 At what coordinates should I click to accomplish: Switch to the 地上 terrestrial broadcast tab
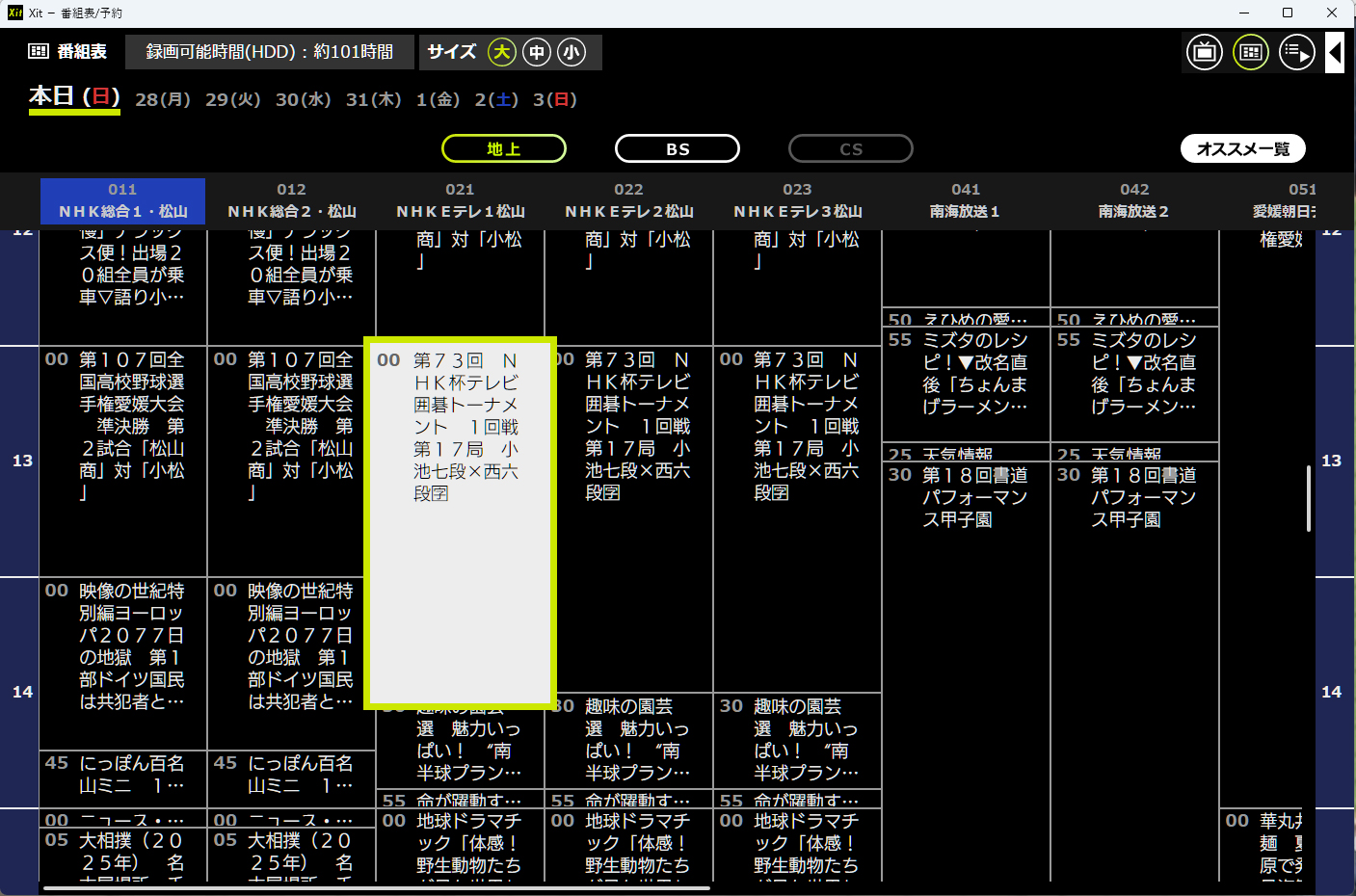point(503,148)
